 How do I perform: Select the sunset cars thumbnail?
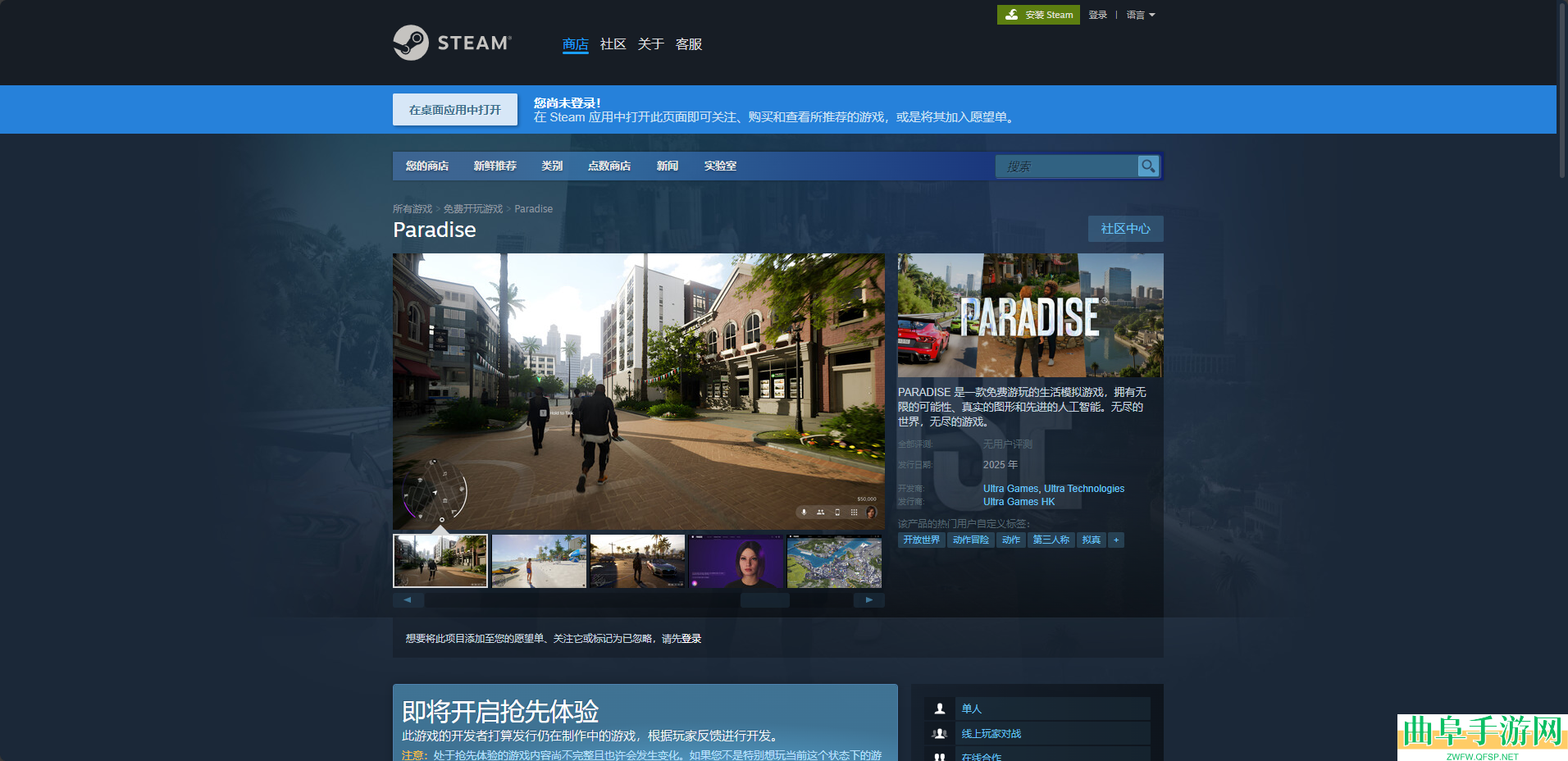pos(637,561)
